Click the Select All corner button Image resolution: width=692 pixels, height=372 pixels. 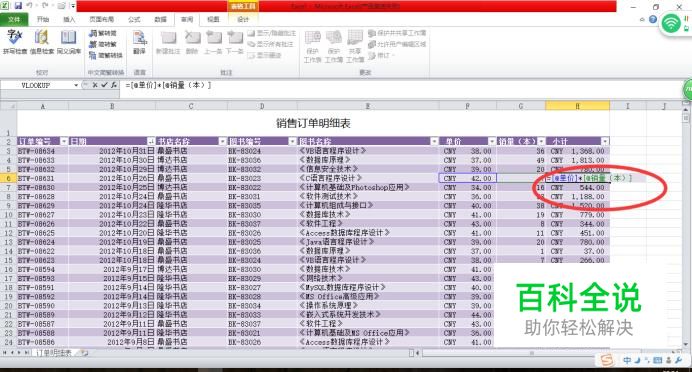8,106
